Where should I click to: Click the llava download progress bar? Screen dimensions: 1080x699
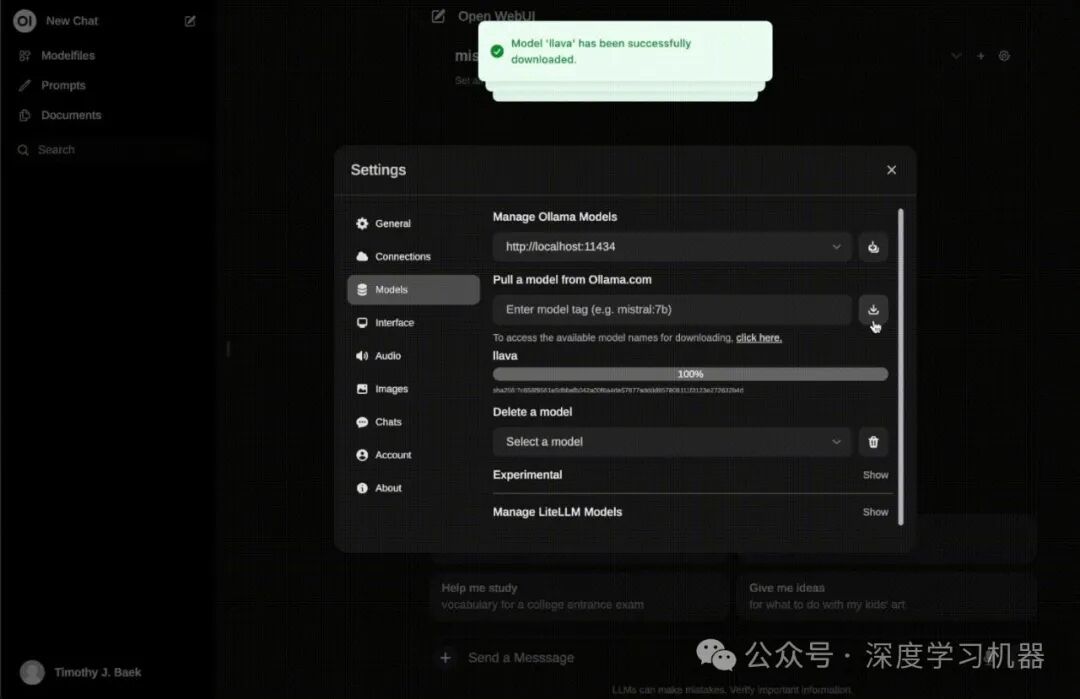[x=690, y=374]
